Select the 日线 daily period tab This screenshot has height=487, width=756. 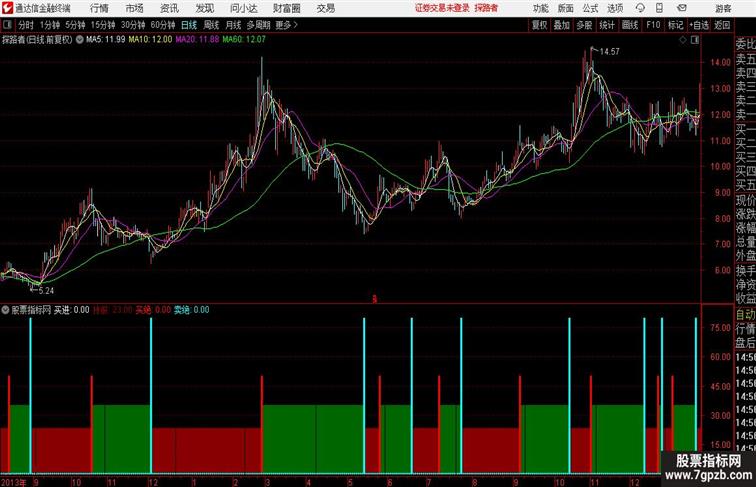tap(189, 25)
